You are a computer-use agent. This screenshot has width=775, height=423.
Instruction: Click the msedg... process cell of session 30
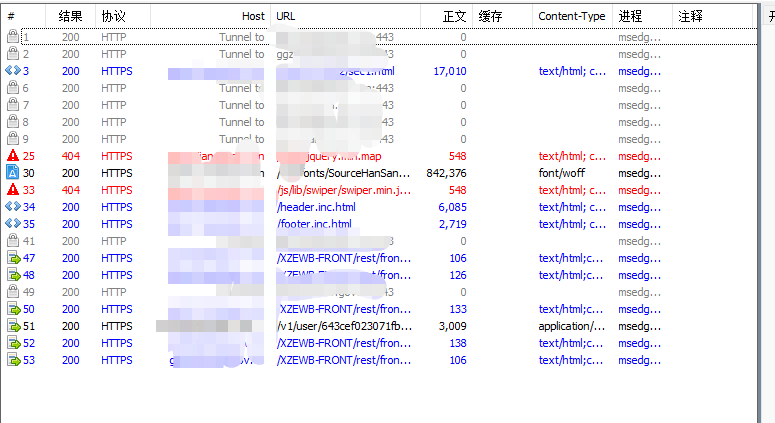tap(639, 173)
